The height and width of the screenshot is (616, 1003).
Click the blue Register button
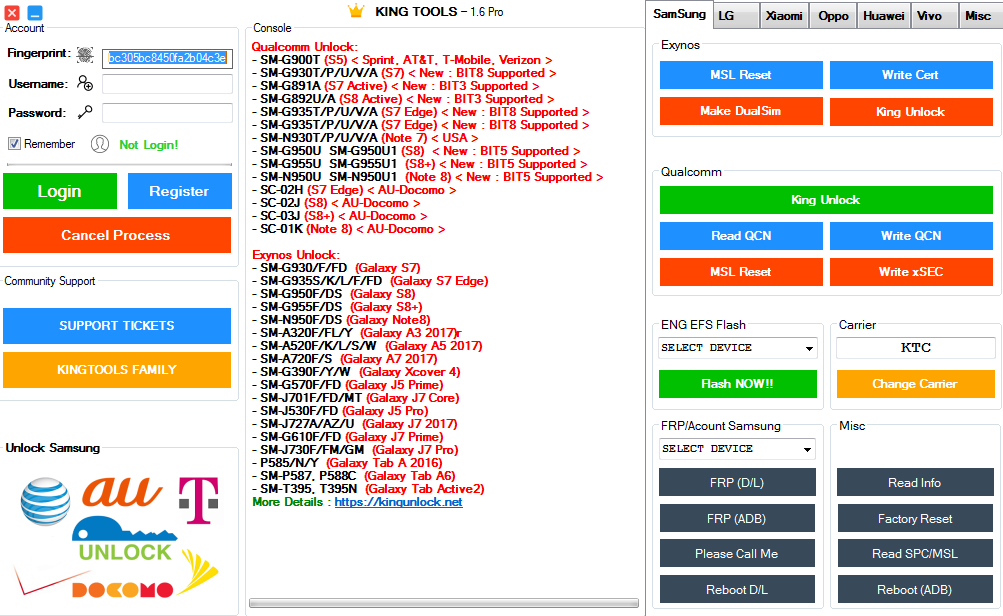tap(180, 191)
